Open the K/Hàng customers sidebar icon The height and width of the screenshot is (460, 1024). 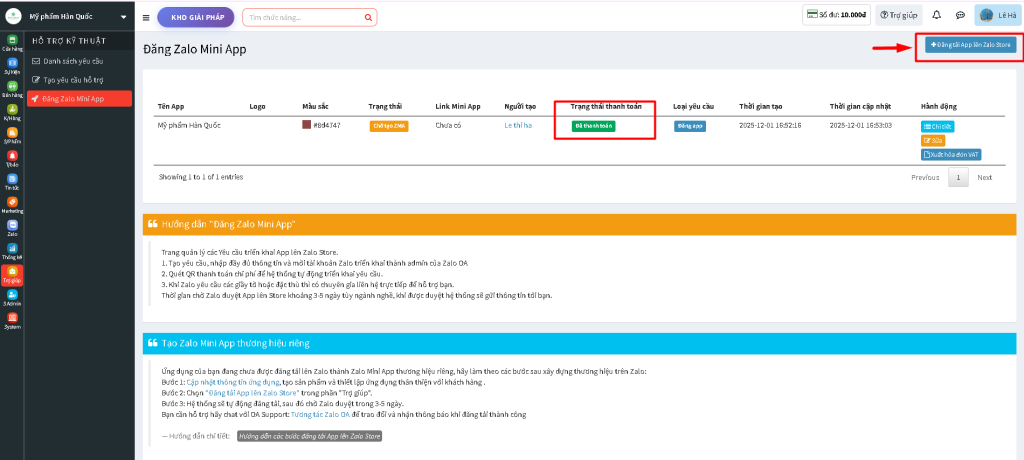point(12,112)
